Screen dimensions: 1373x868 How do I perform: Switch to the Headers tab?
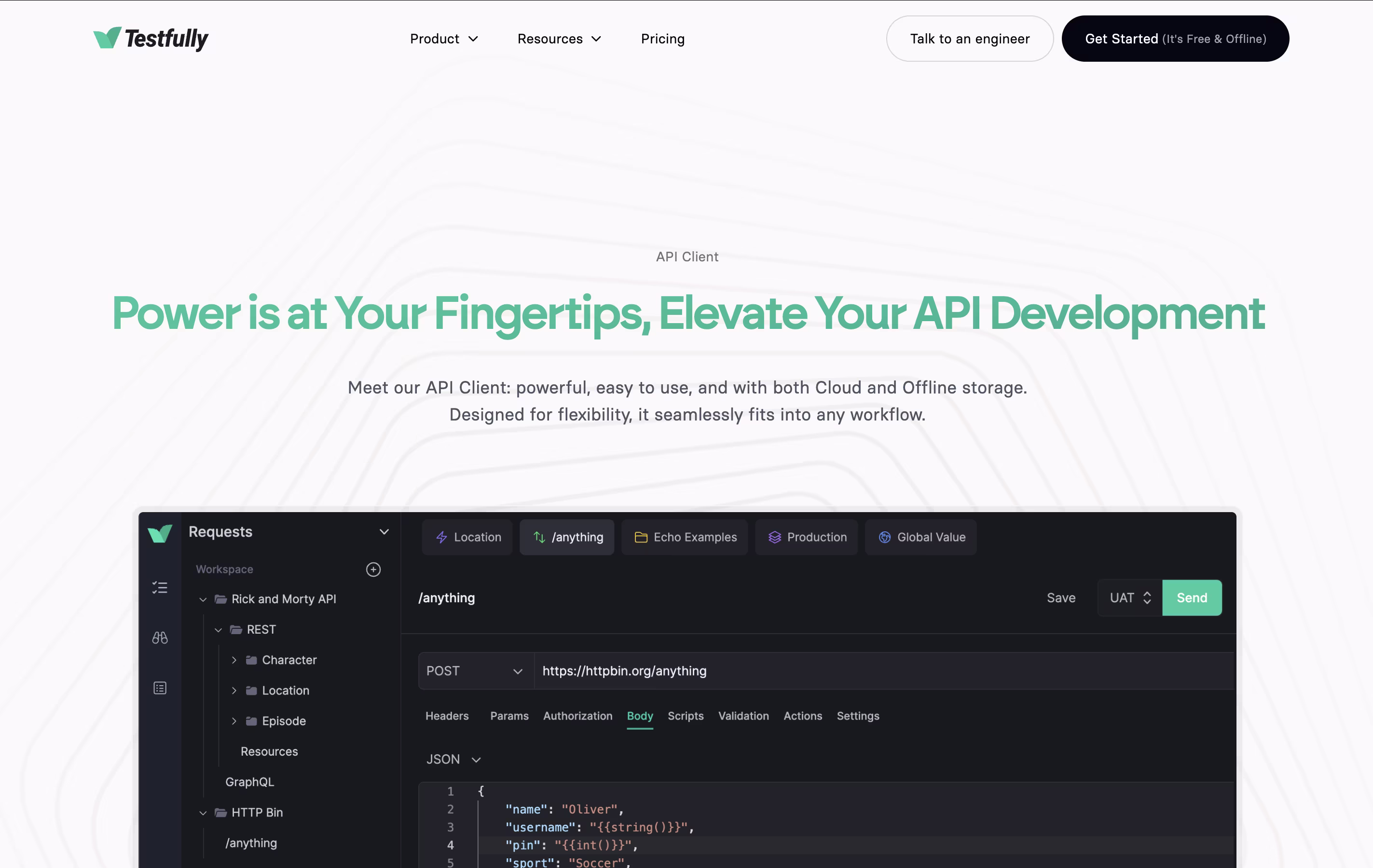click(x=447, y=716)
